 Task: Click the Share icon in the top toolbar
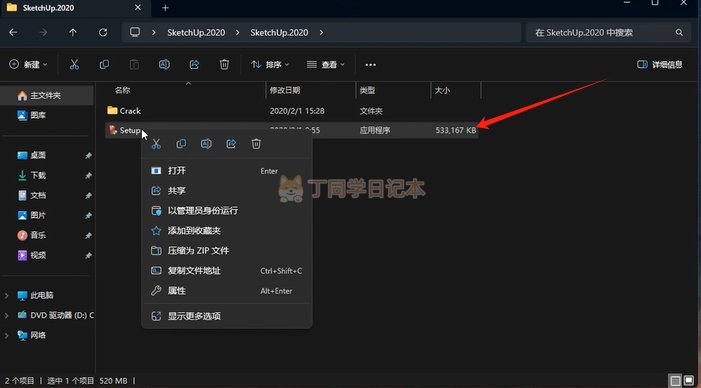[x=194, y=65]
